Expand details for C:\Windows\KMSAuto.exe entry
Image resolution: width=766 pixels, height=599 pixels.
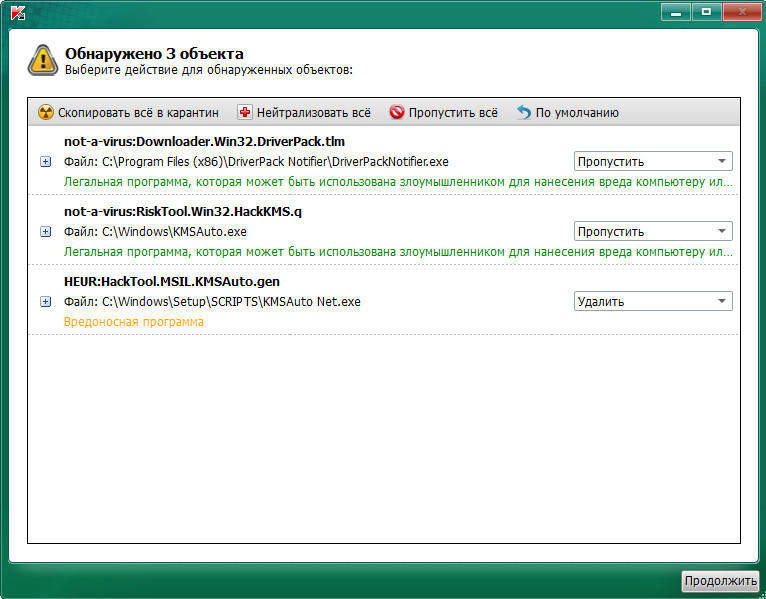pos(45,232)
